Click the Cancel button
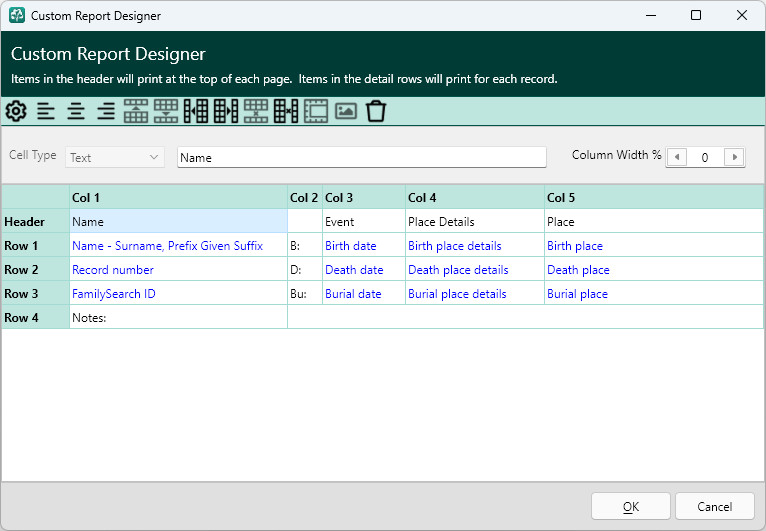Viewport: 766px width, 531px height. click(x=715, y=506)
